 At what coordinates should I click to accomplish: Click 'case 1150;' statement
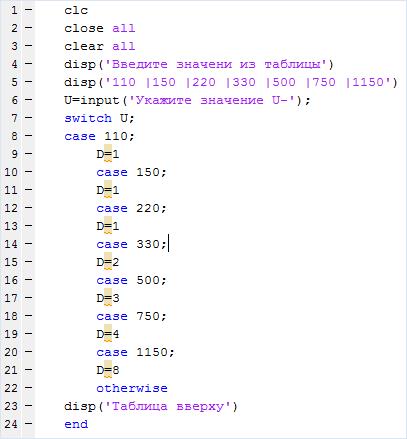135,352
